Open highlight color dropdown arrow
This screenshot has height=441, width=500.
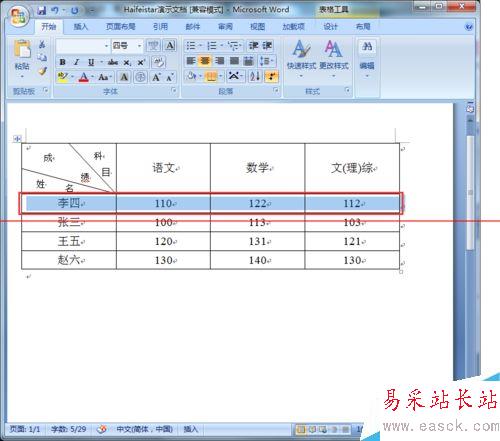point(72,77)
